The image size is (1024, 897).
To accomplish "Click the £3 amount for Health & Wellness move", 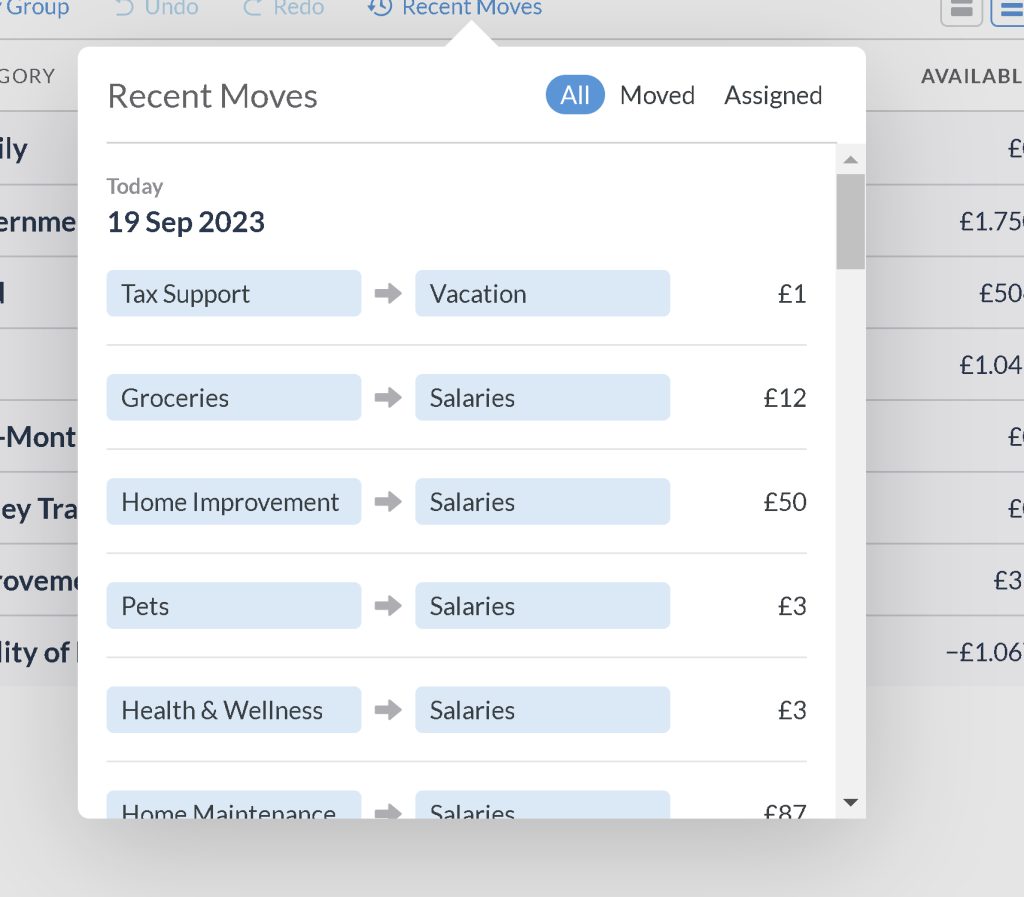I will [792, 710].
